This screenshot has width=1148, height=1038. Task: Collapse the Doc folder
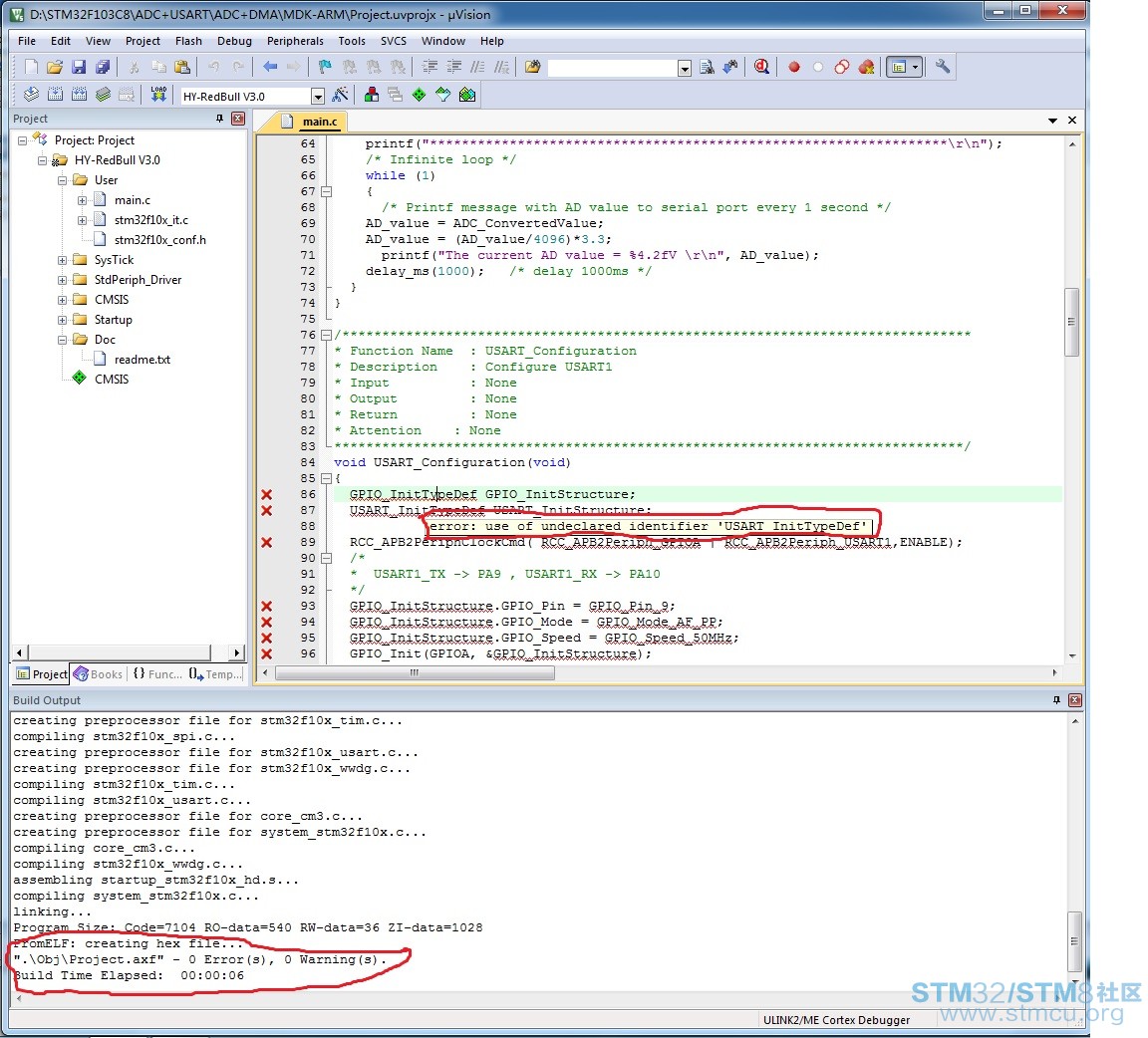pos(62,340)
